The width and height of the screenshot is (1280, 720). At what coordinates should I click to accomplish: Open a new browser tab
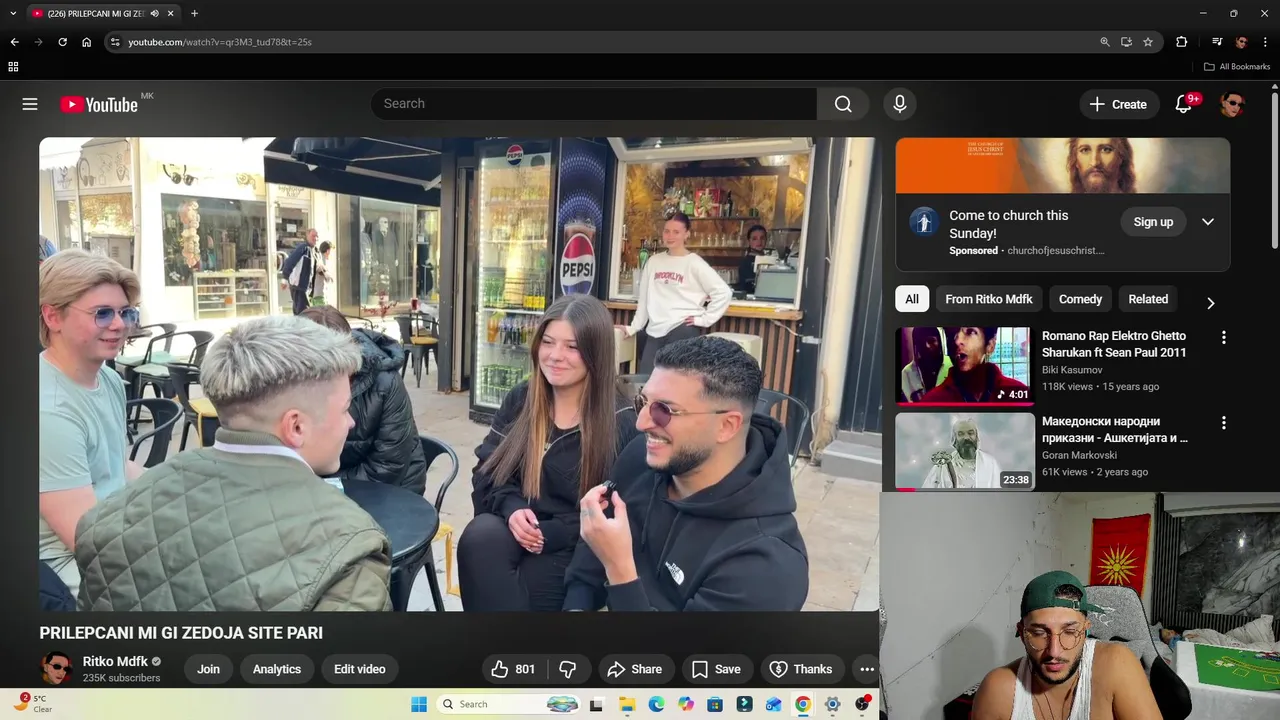pyautogui.click(x=194, y=14)
